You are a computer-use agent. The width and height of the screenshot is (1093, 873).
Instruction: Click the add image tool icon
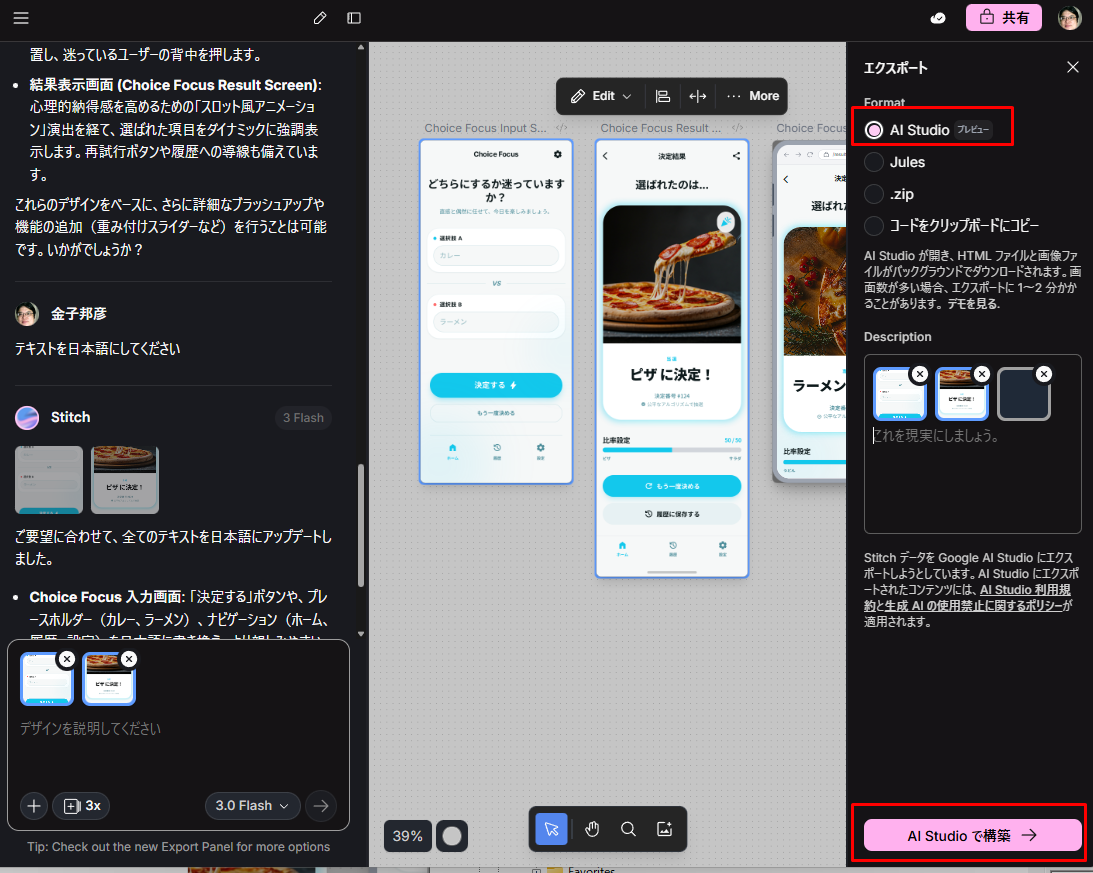coord(664,829)
